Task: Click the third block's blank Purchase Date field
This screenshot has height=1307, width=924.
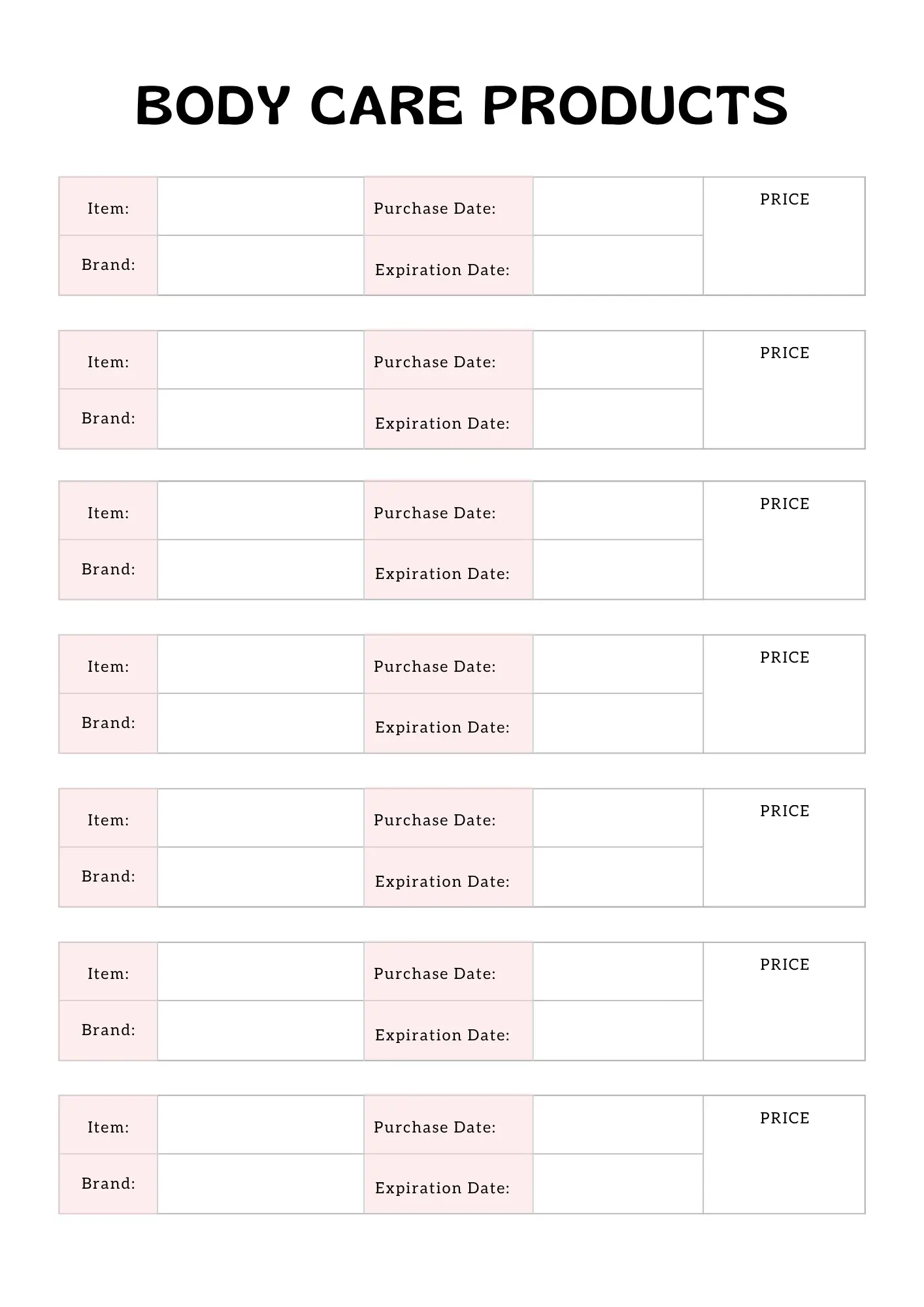Action: click(618, 511)
